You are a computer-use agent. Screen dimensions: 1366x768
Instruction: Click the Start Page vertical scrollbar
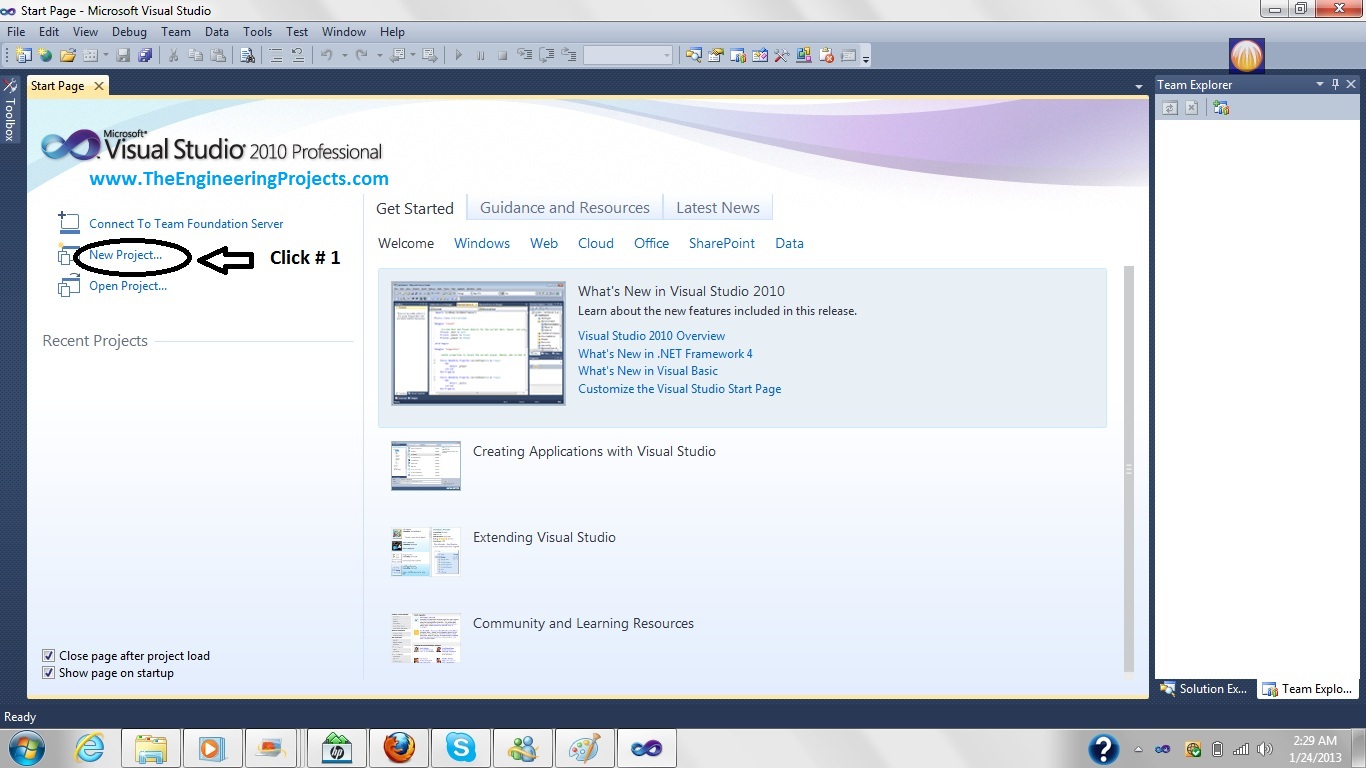point(1130,469)
